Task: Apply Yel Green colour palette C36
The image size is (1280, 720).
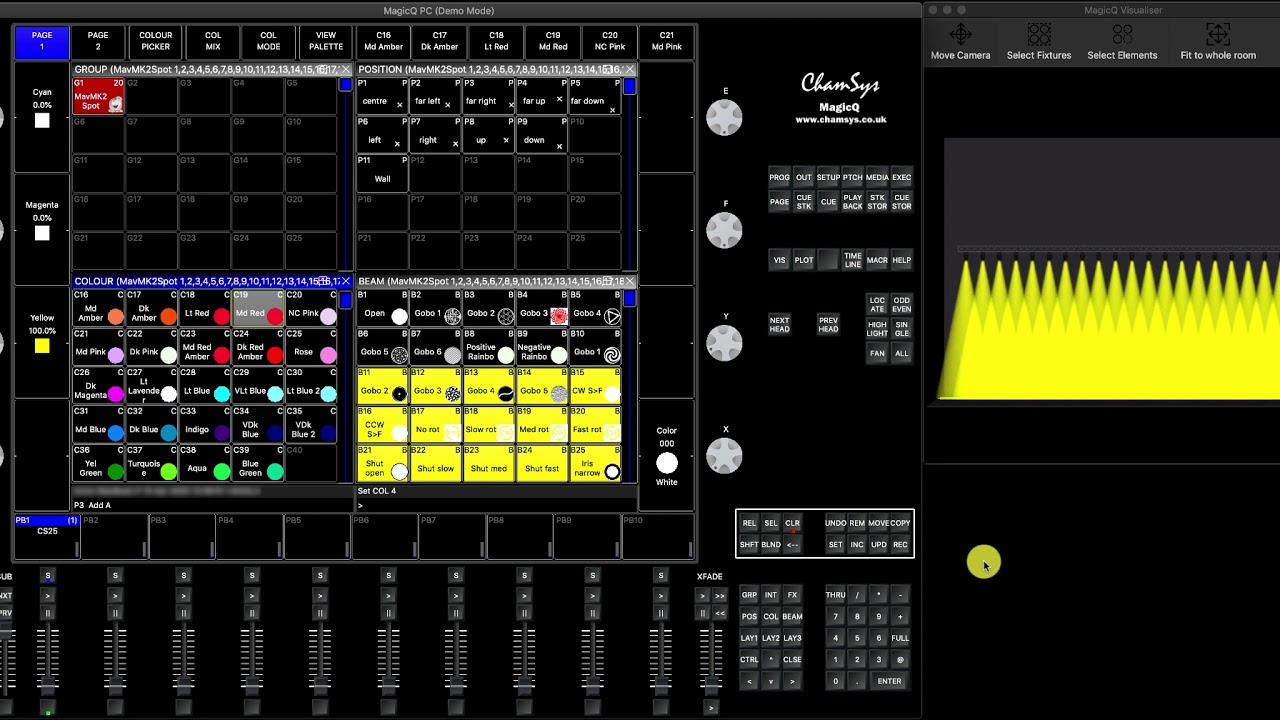Action: click(x=98, y=465)
